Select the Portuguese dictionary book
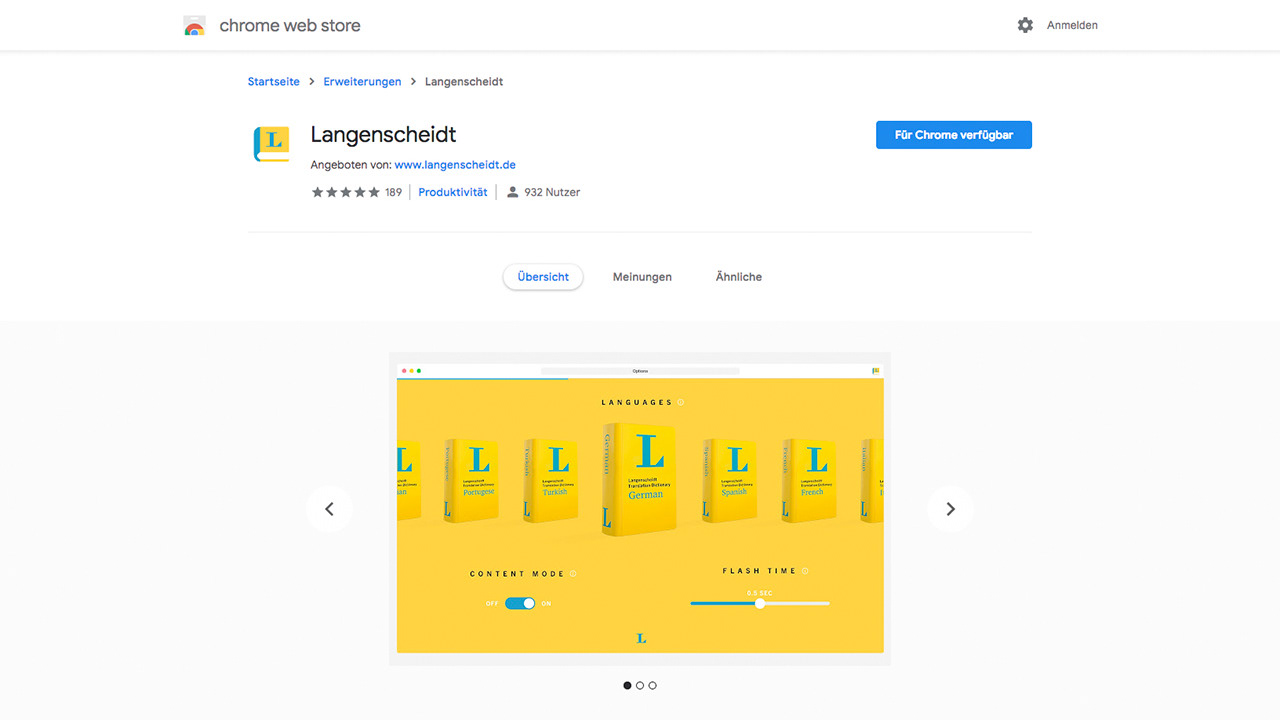The image size is (1280, 720). (x=471, y=481)
